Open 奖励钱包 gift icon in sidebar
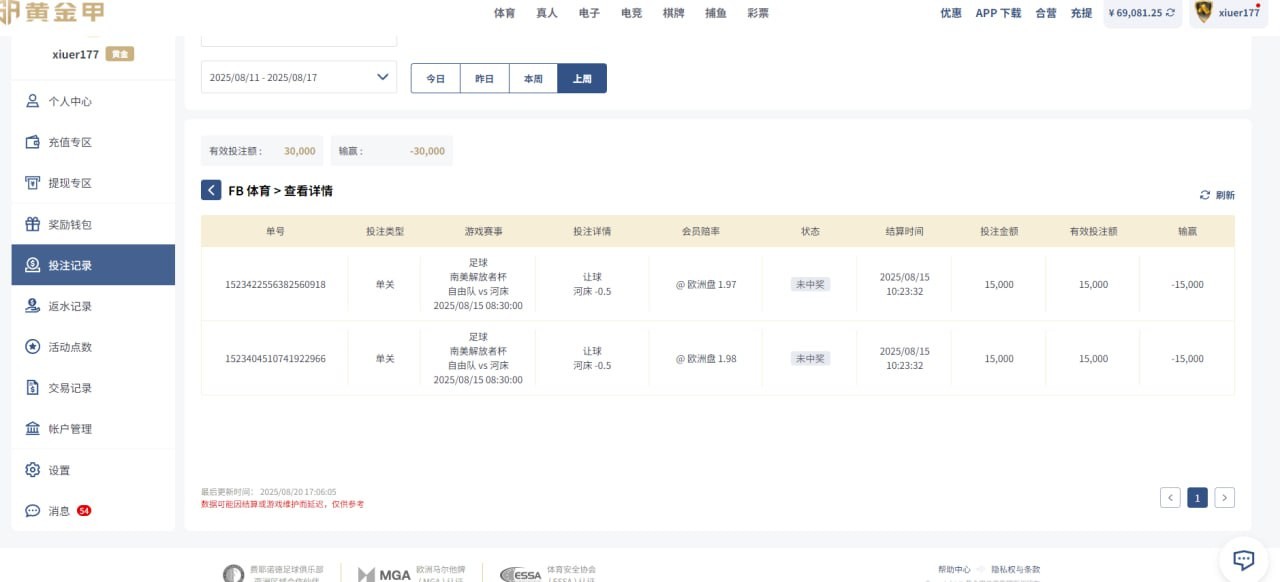 [x=32, y=224]
